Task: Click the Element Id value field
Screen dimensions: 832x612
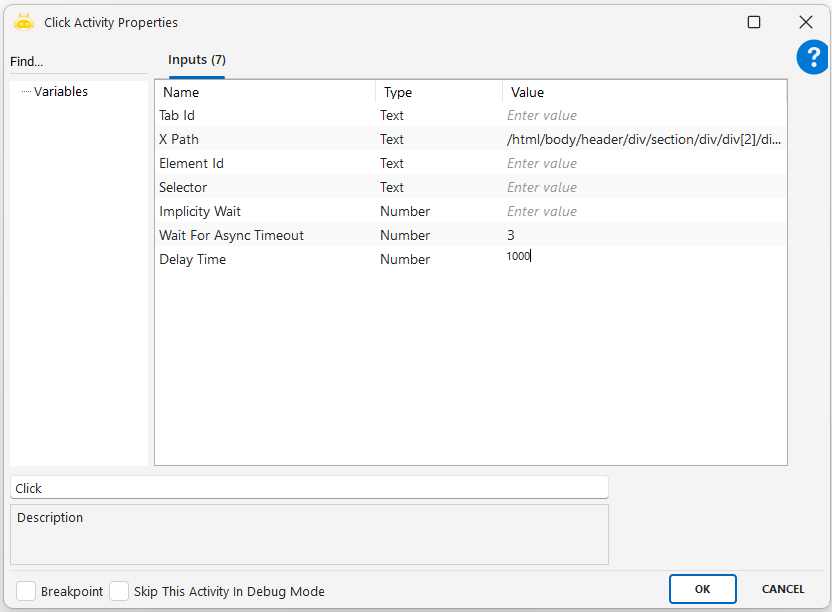Action: (643, 164)
